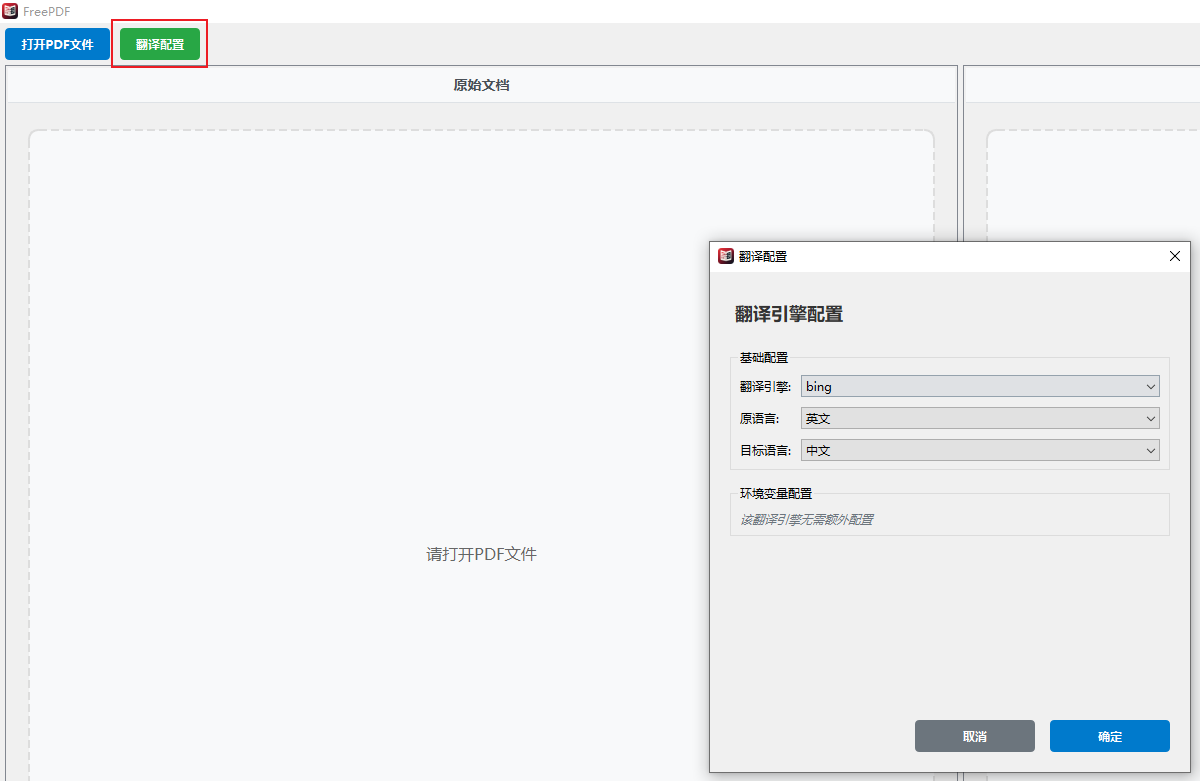Open a PDF with the 打开PDF文件 button
The image size is (1200, 781).
point(56,44)
